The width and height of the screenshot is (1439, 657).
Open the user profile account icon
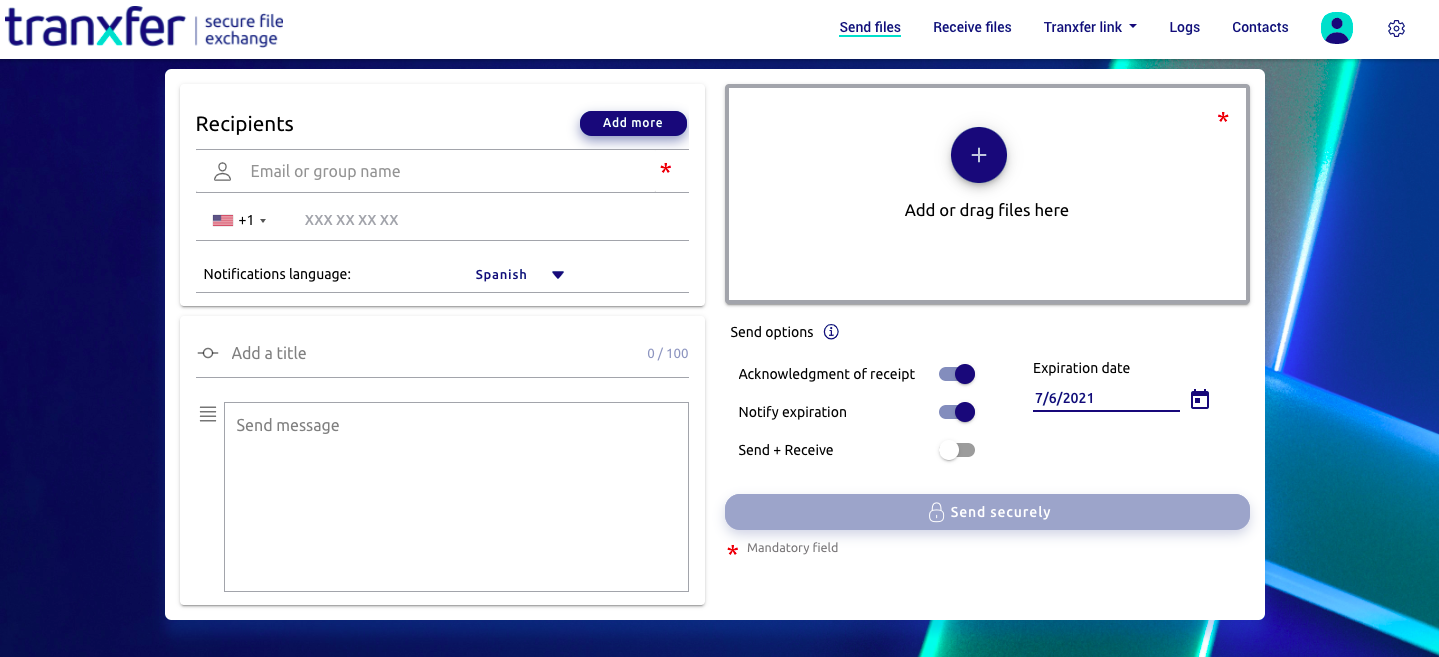click(1336, 27)
